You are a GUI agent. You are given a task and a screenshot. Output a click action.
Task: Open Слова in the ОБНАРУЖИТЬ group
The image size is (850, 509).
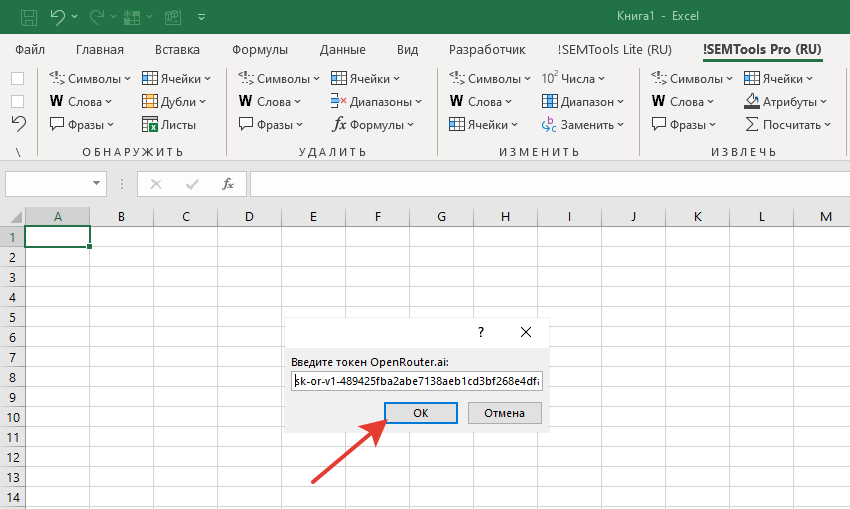pos(80,101)
